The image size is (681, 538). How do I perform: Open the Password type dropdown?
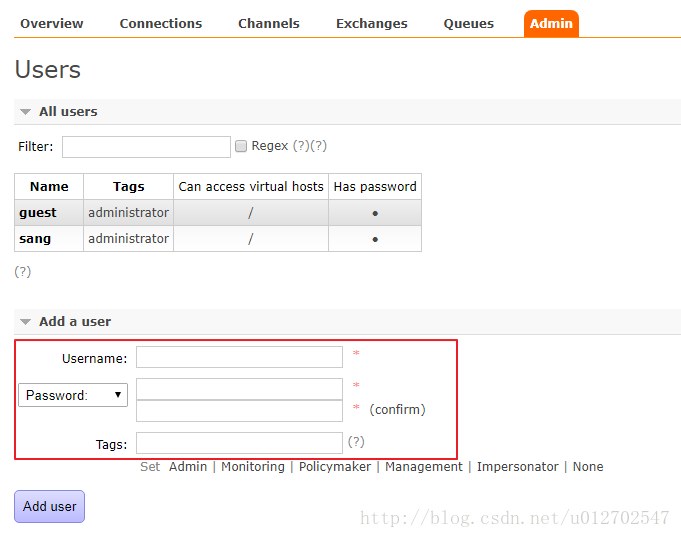point(73,395)
